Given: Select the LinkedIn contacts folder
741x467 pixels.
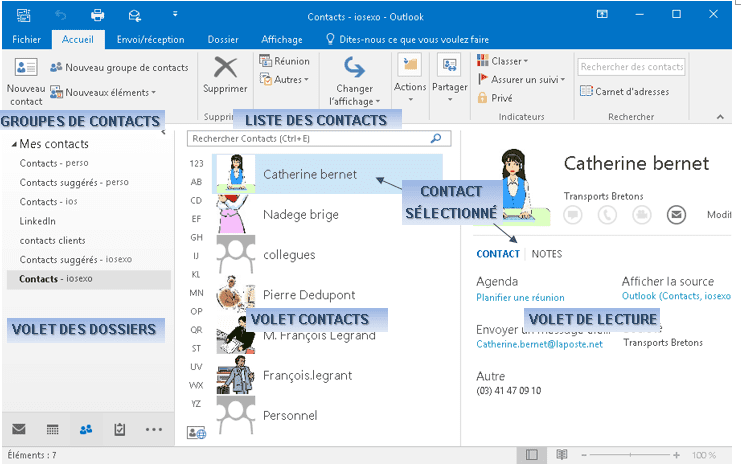Looking at the screenshot, I should click(x=37, y=221).
